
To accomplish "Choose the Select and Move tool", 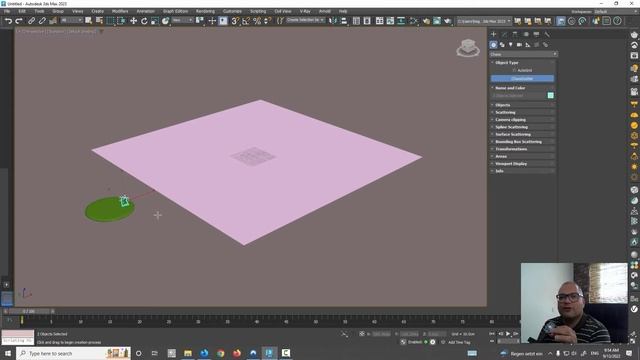I will pyautogui.click(x=133, y=21).
